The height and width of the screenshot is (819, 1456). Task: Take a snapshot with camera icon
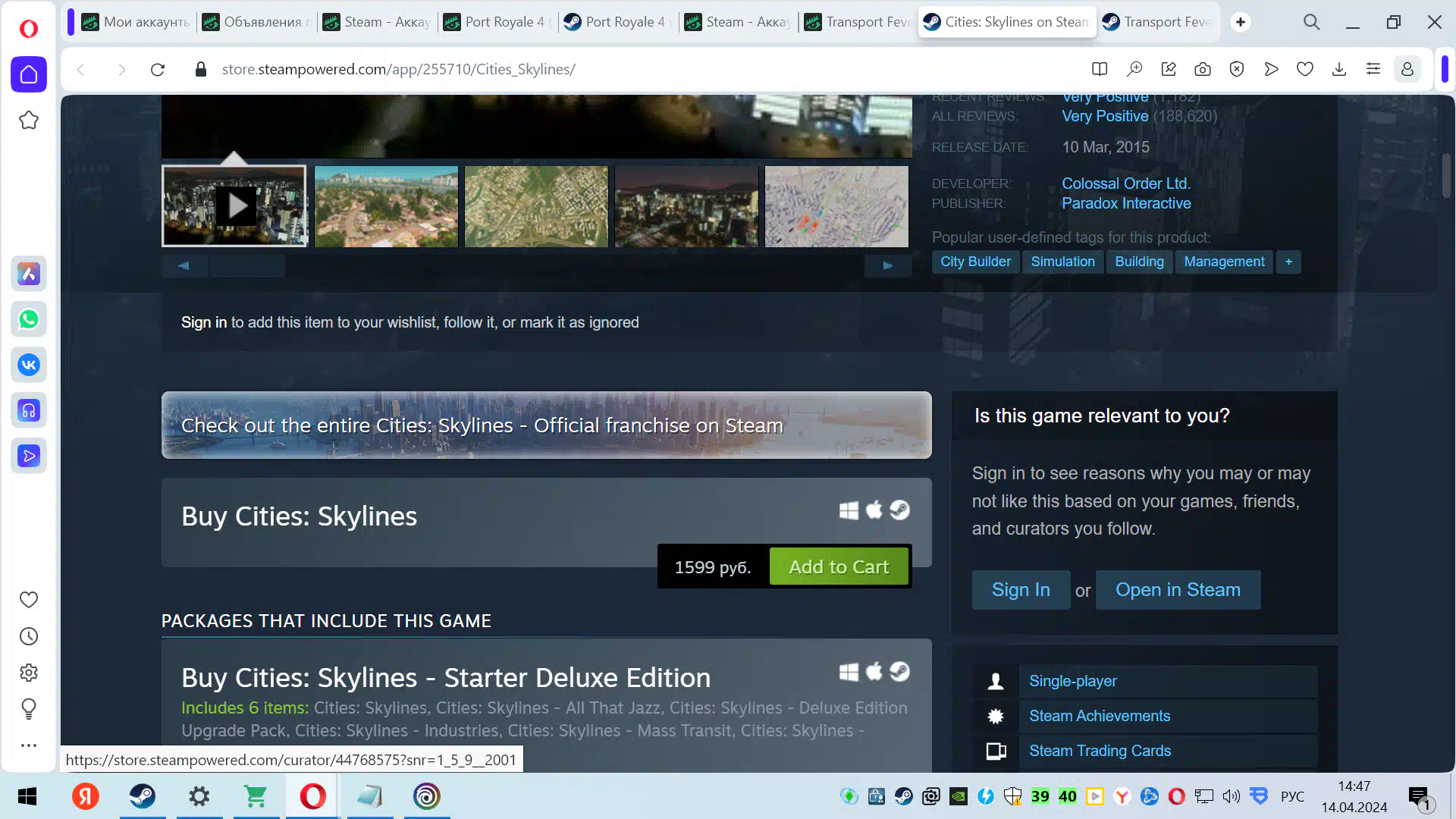(1203, 70)
